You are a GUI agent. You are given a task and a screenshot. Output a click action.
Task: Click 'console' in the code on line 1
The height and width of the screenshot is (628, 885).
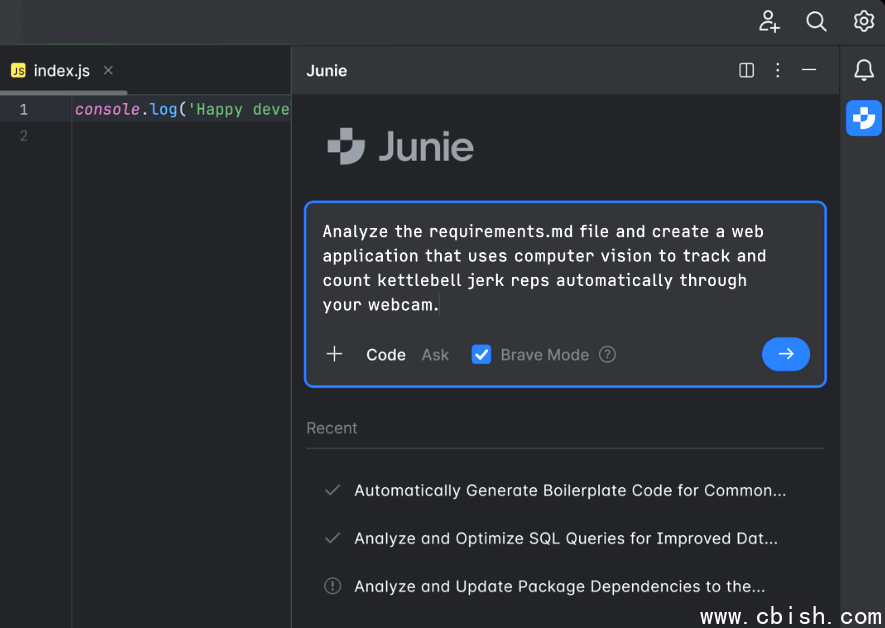coord(107,109)
